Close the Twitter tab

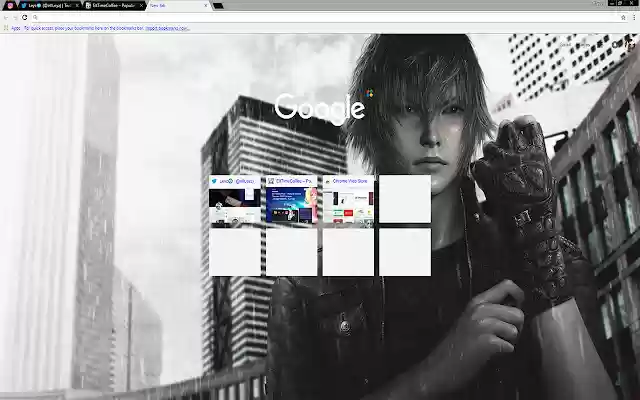point(77,6)
